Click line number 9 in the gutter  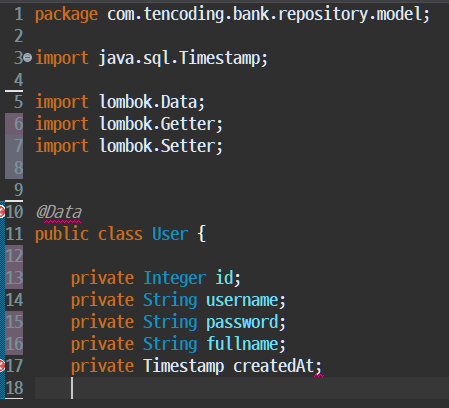pyautogui.click(x=19, y=190)
